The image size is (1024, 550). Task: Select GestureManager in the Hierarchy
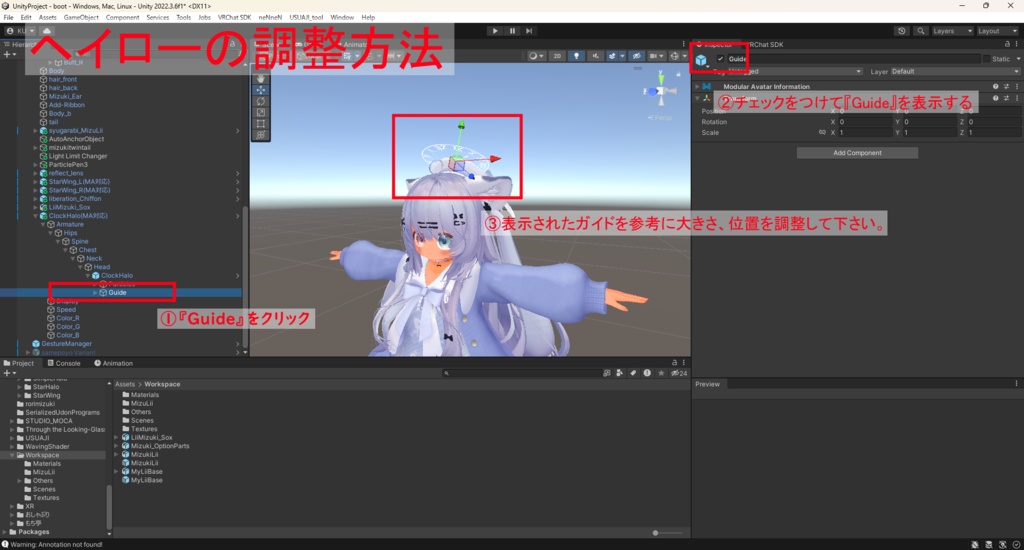(x=66, y=344)
